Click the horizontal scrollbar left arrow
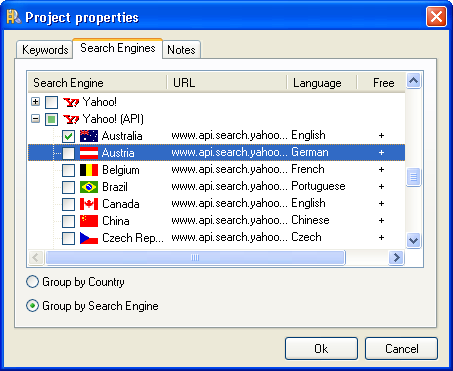Viewport: 453px width, 371px height. point(36,257)
